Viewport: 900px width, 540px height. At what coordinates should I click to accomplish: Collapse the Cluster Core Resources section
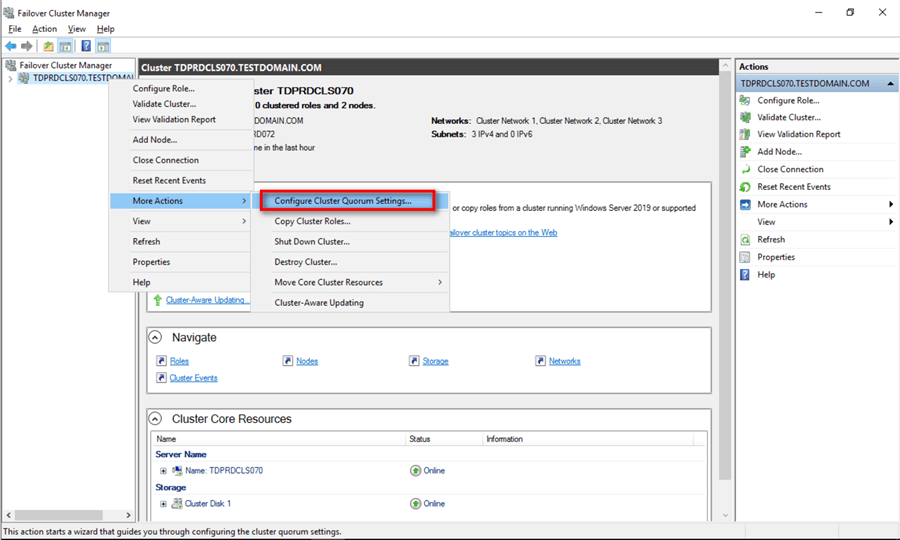156,419
